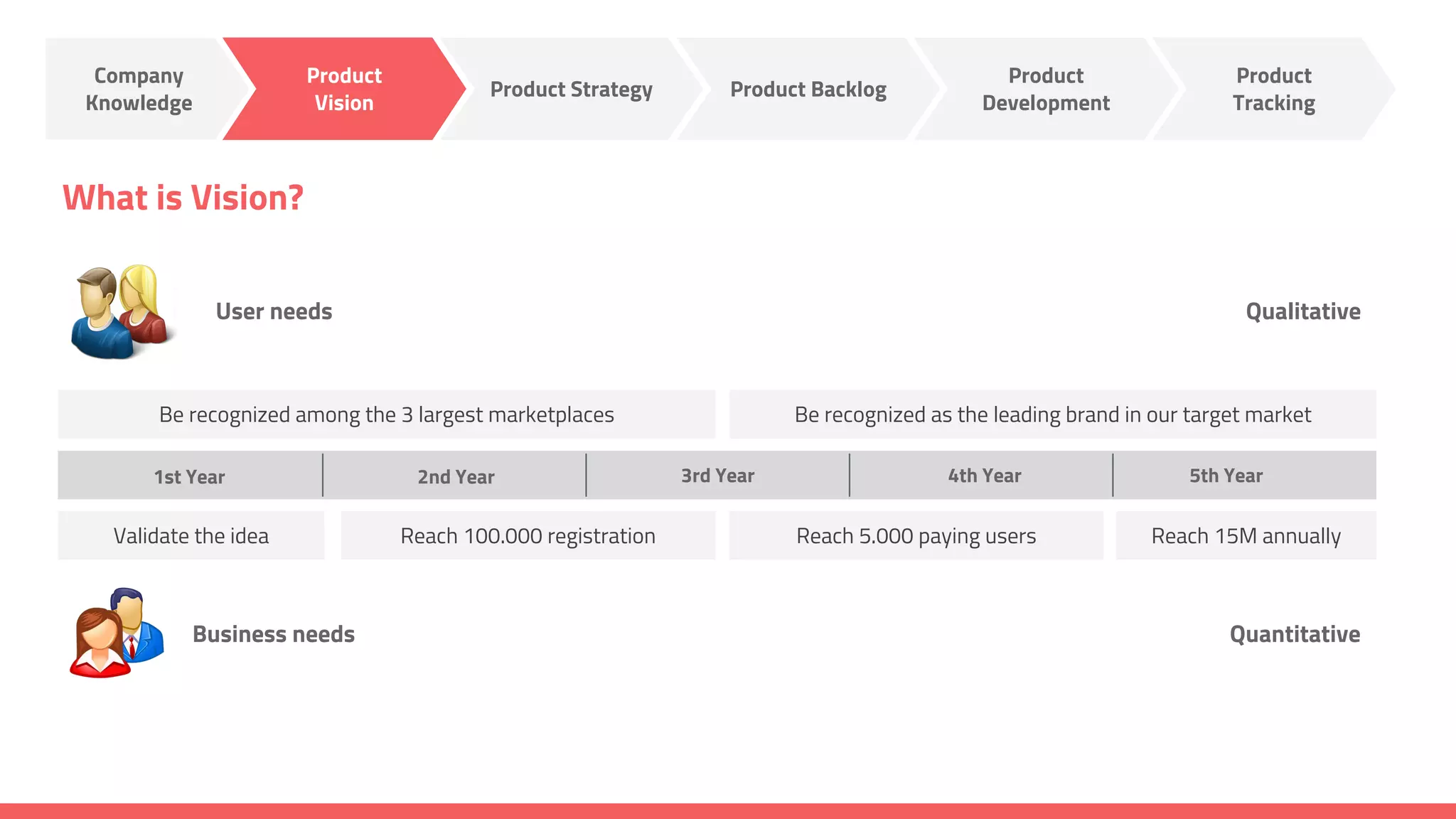Pick the 3rd Year timeline cell
The width and height of the screenshot is (1456, 819).
click(x=718, y=476)
